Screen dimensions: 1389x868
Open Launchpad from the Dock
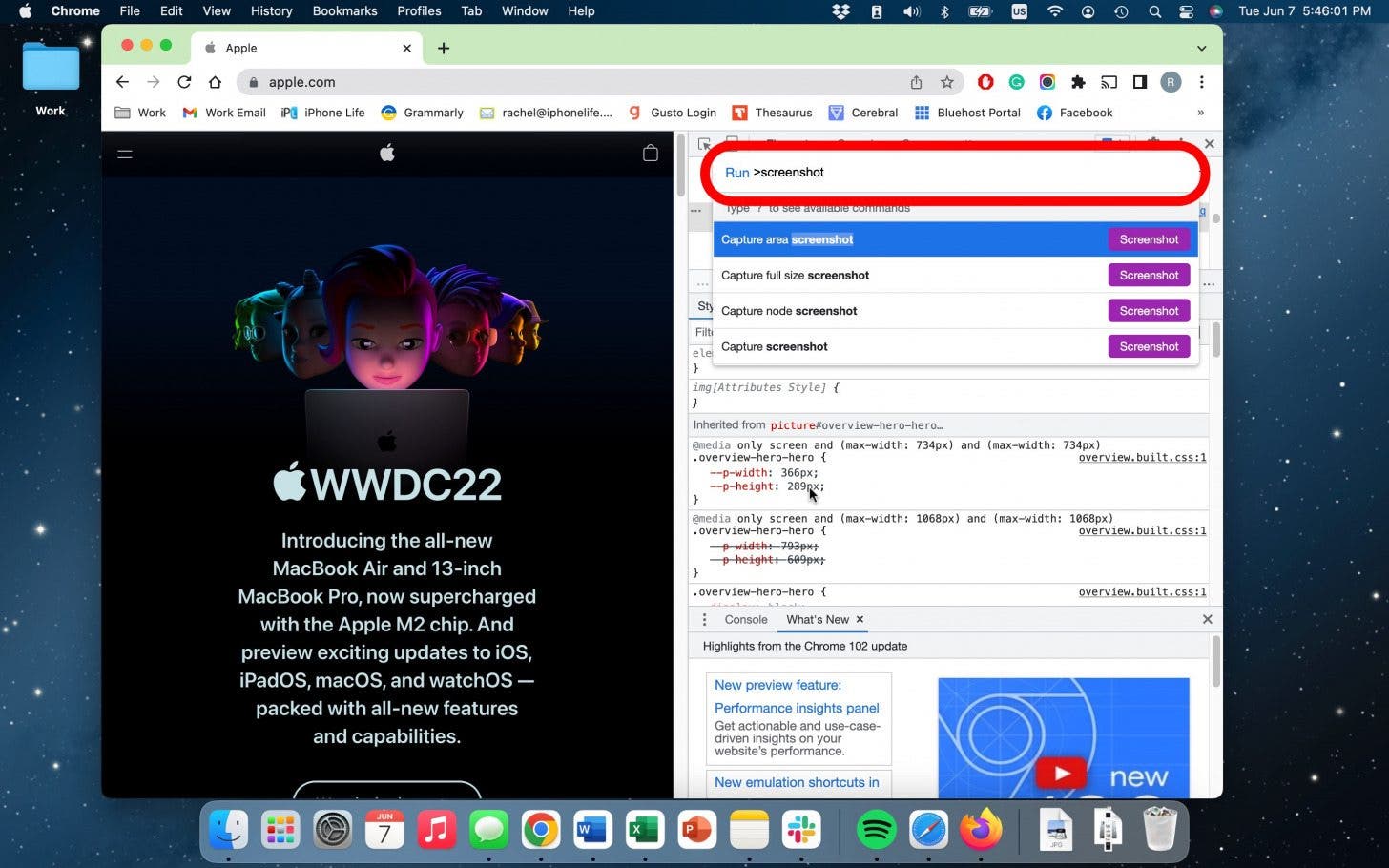280,830
